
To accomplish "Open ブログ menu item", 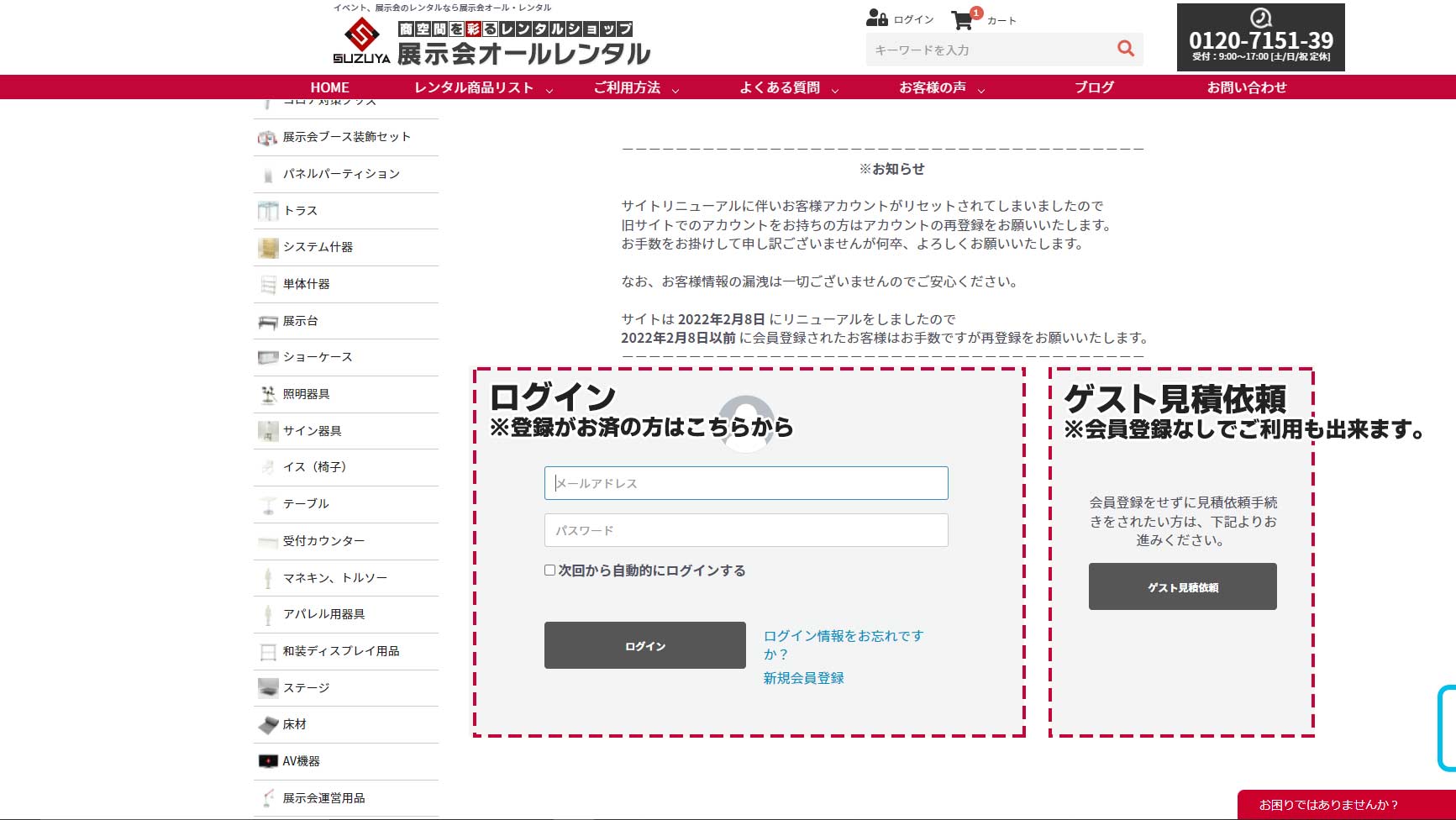I will (1094, 87).
